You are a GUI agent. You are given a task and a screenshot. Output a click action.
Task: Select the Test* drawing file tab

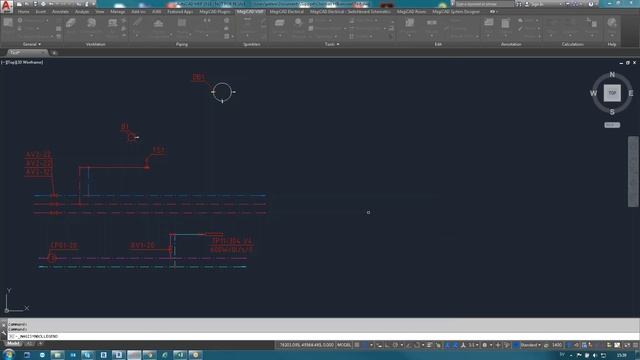(x=27, y=53)
